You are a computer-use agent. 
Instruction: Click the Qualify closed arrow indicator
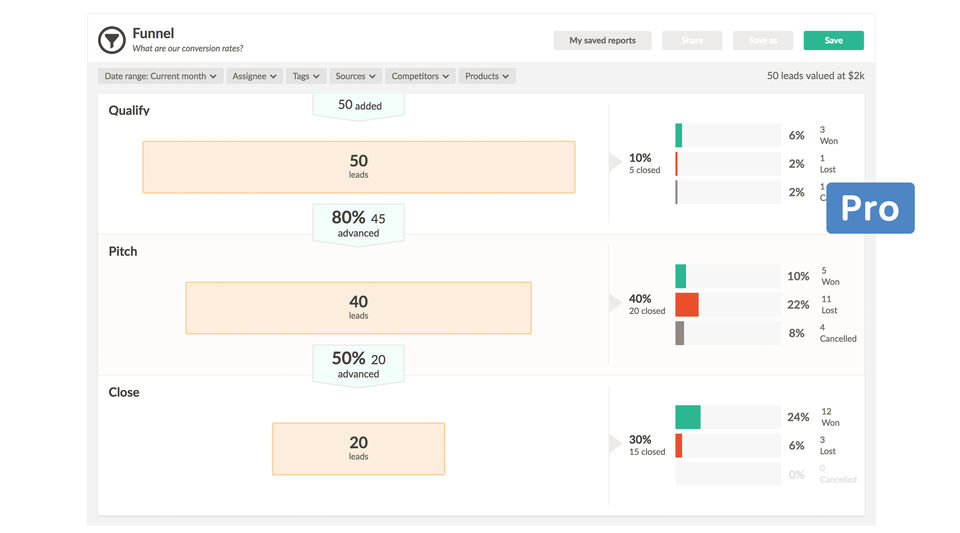coord(615,163)
